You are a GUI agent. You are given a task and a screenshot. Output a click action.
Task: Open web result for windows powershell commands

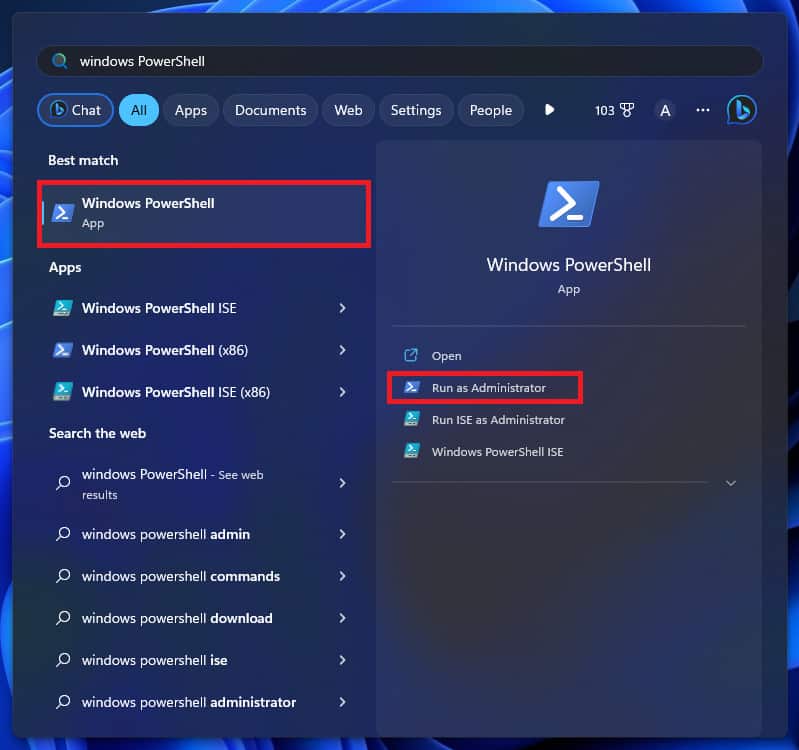tap(181, 576)
